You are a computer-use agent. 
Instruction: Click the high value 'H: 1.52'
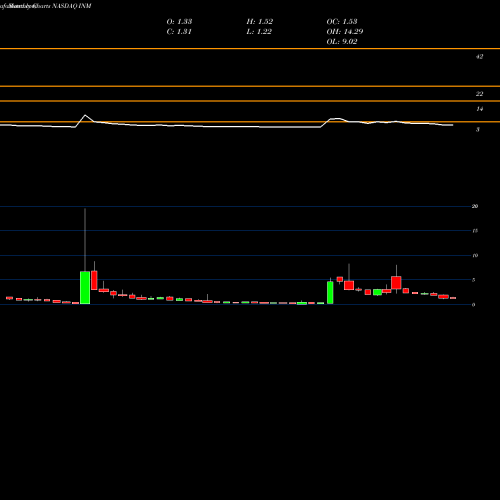tap(260, 21)
